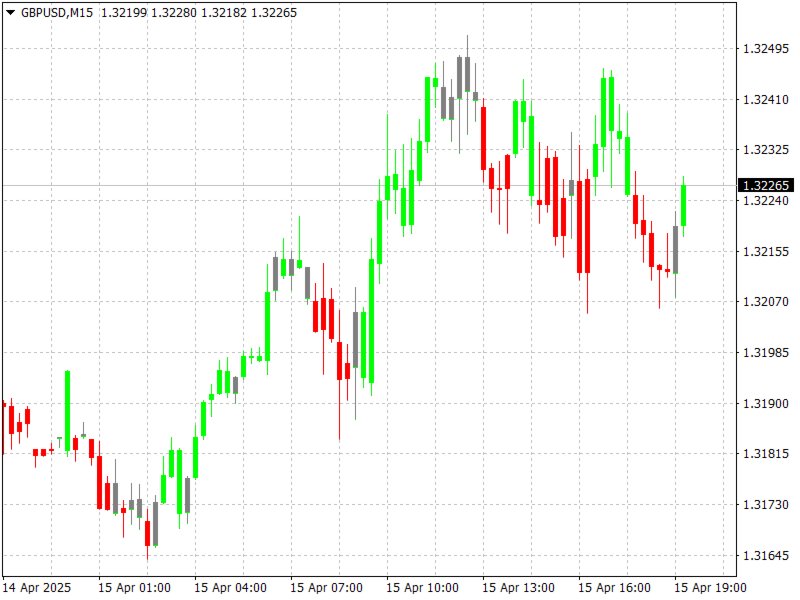
Task: Click the 15 Apr 19:00 time label
Action: click(x=710, y=588)
